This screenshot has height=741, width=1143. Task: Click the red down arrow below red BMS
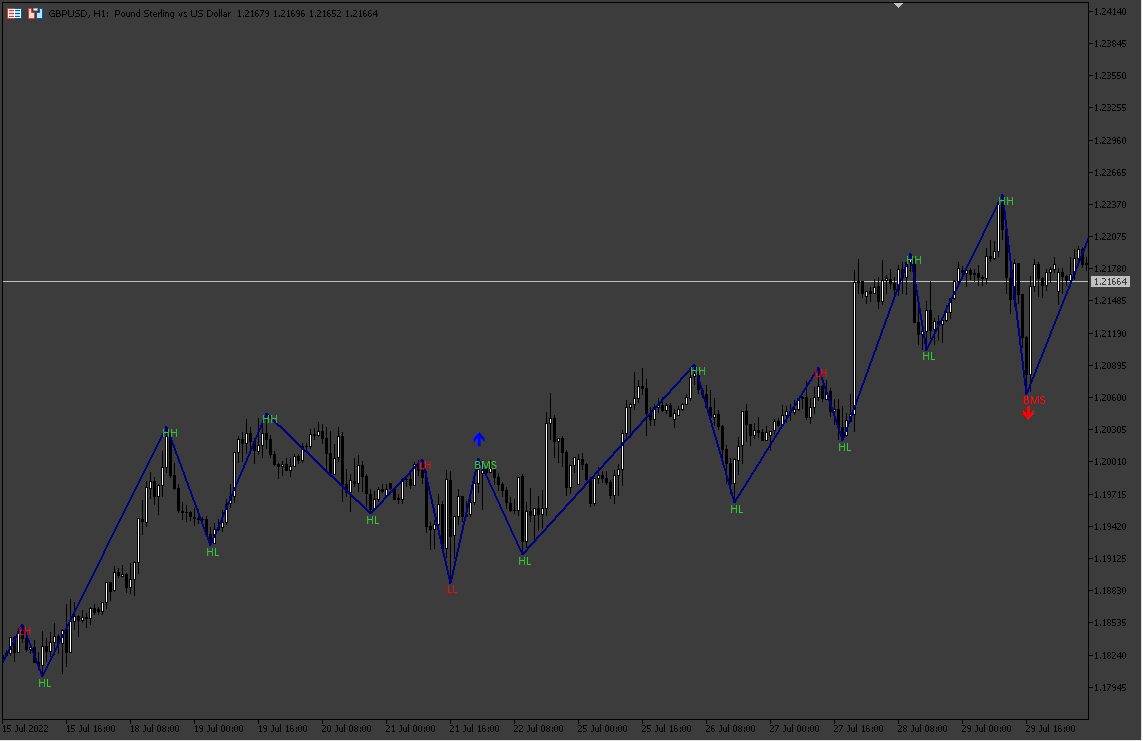[1028, 413]
